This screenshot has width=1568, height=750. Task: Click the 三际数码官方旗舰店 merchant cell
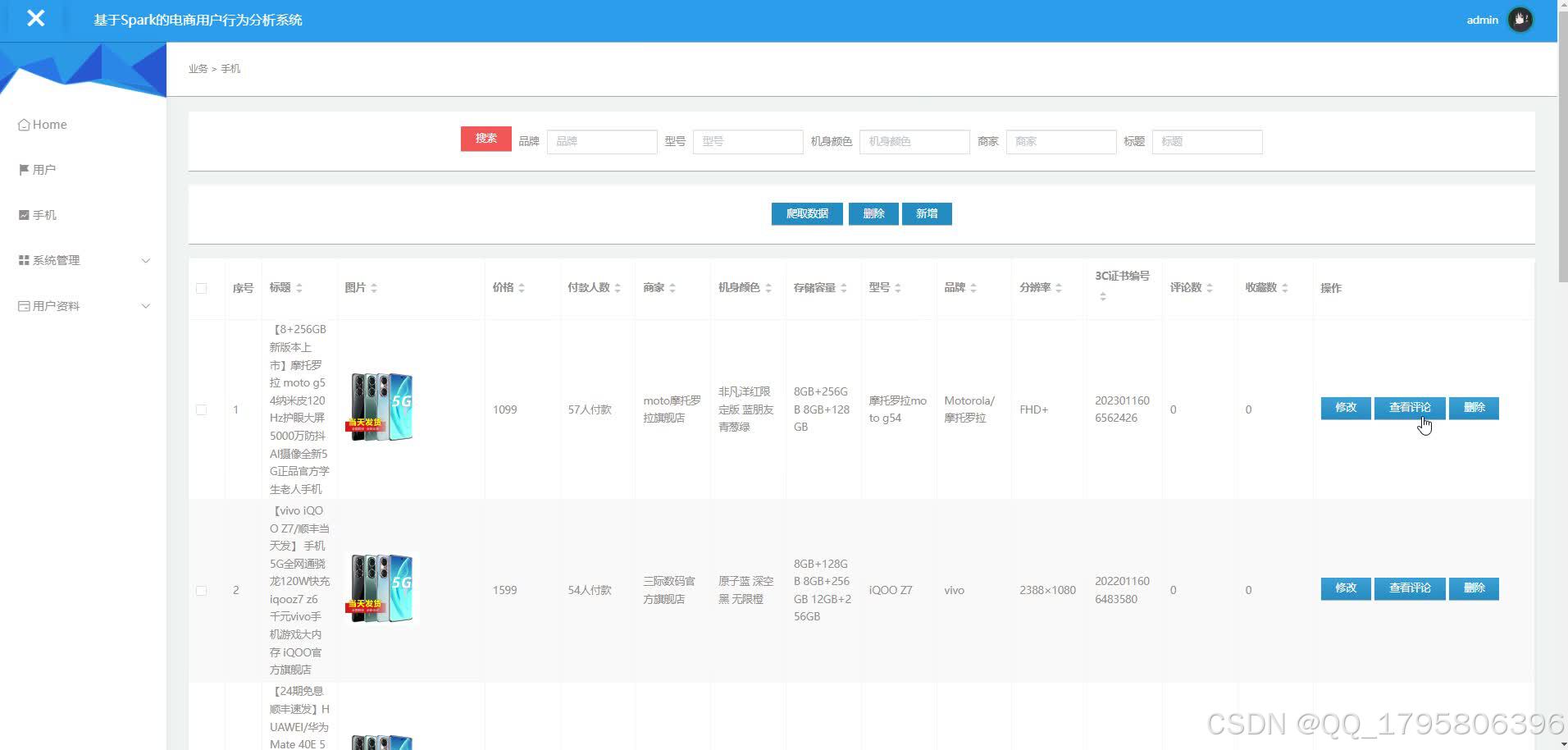coord(669,590)
